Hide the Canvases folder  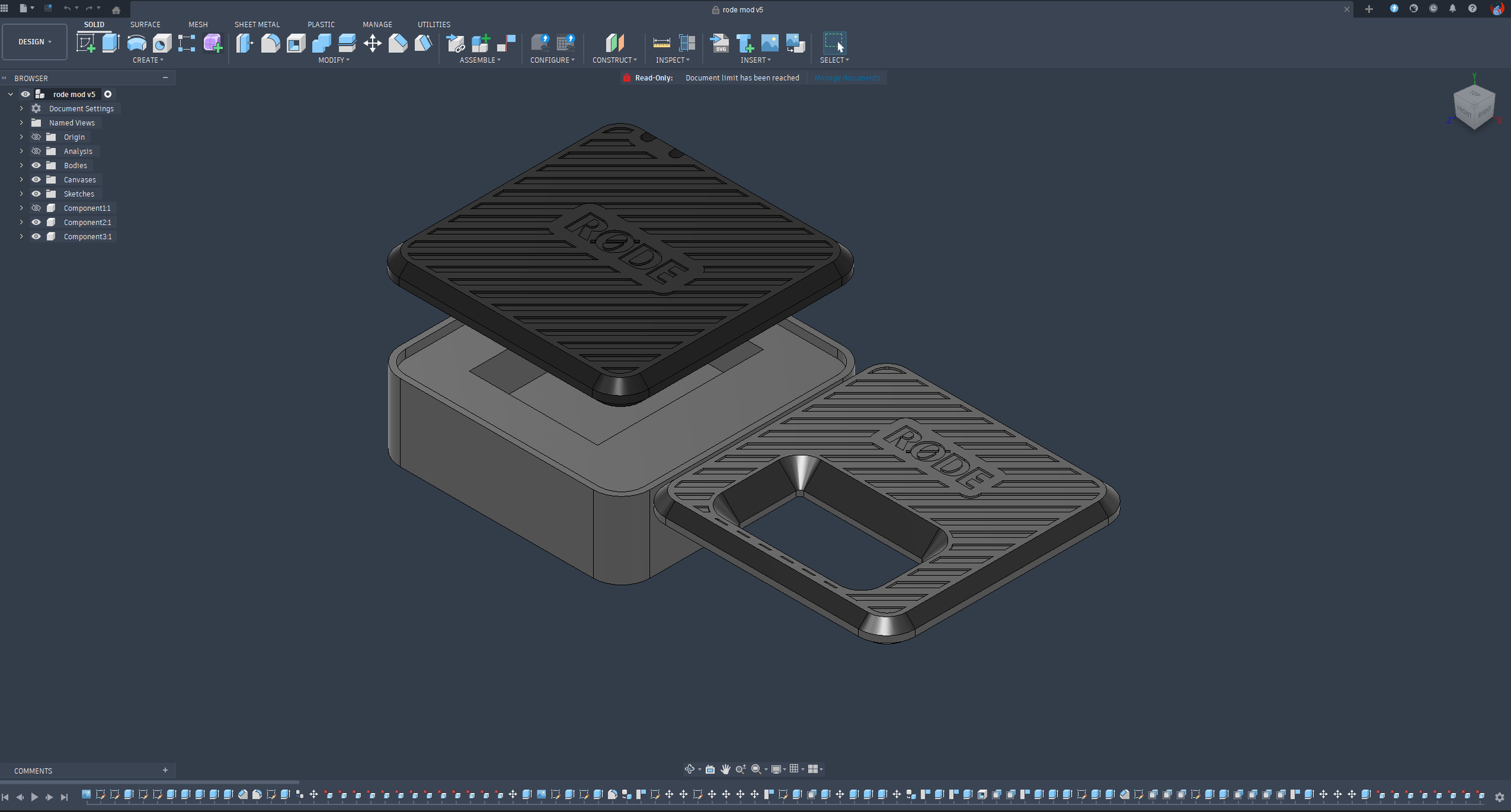tap(36, 180)
